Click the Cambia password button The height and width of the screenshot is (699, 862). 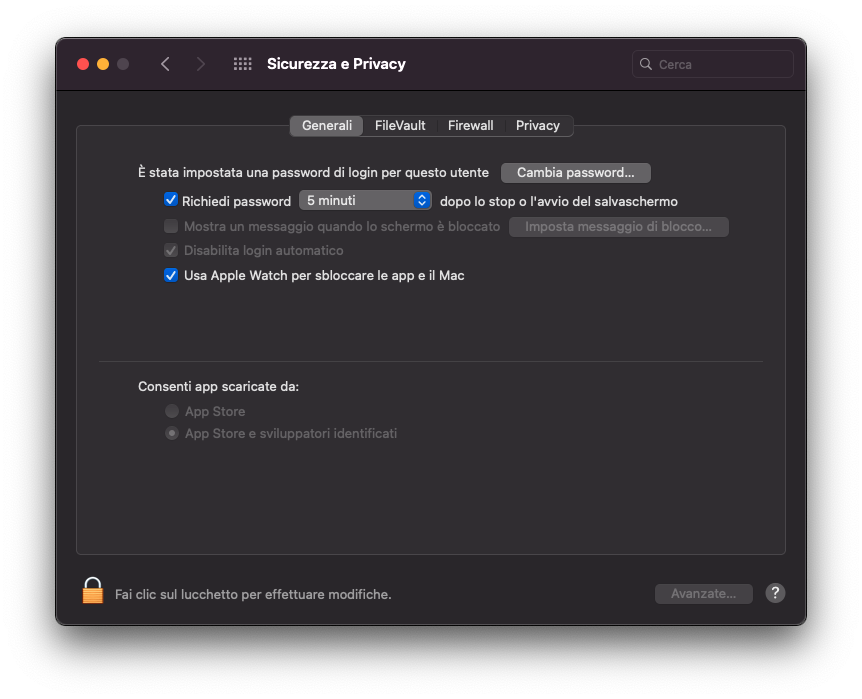click(575, 173)
